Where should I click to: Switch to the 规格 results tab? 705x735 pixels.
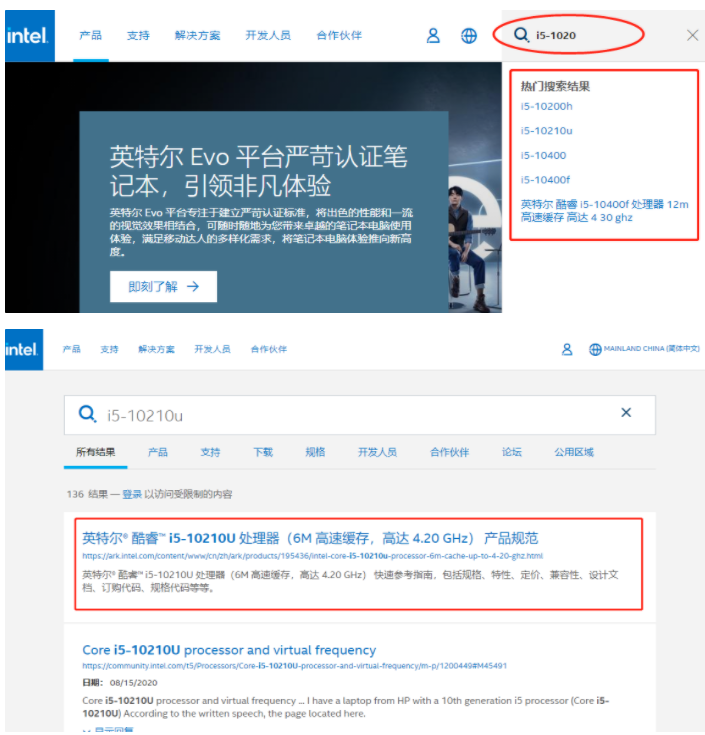pyautogui.click(x=314, y=452)
